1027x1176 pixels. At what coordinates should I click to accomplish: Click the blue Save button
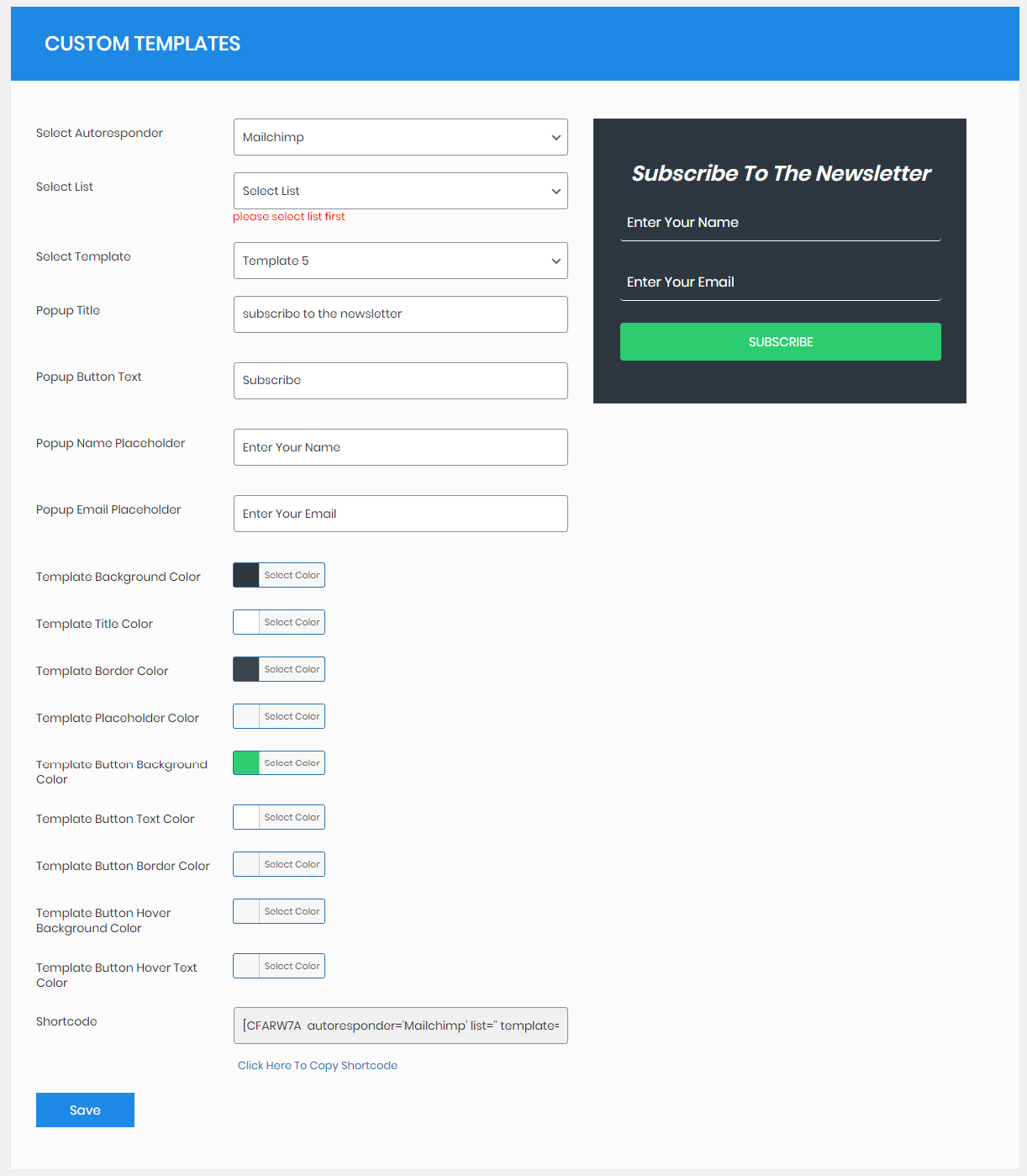(85, 1110)
